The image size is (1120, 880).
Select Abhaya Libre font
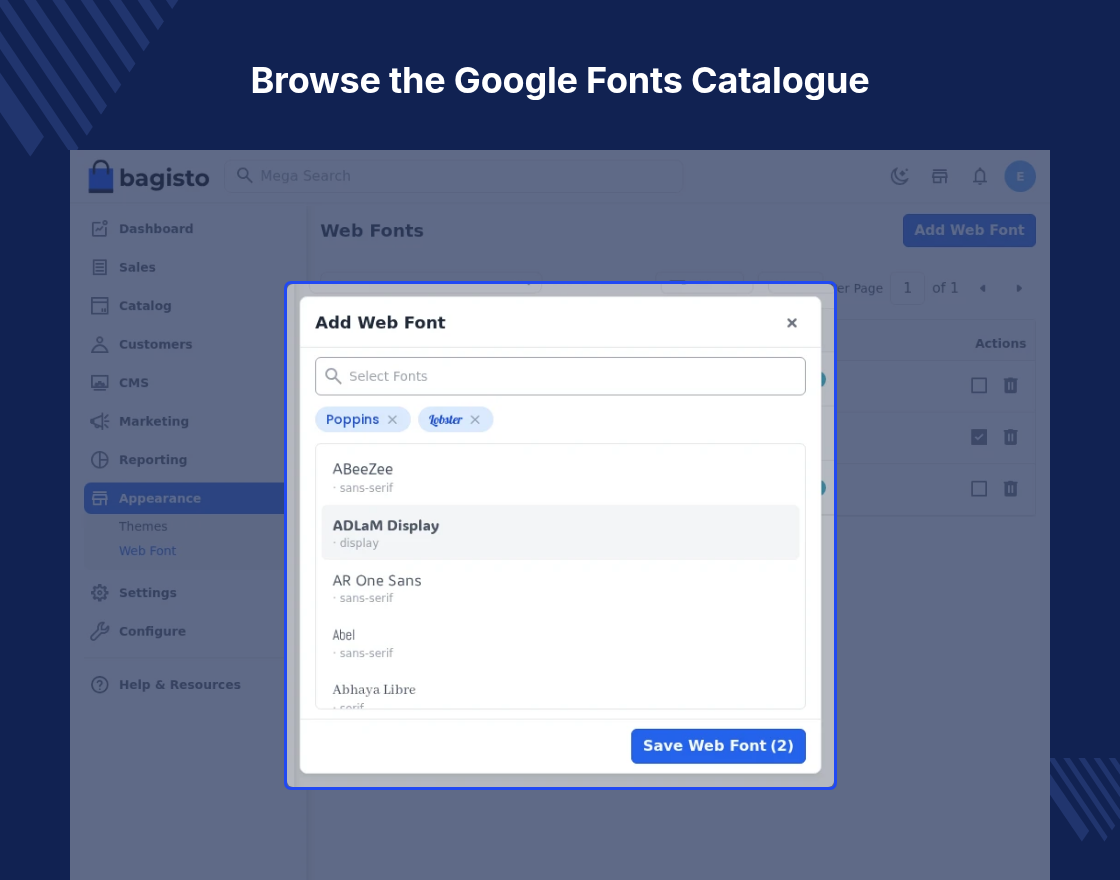pyautogui.click(x=560, y=691)
